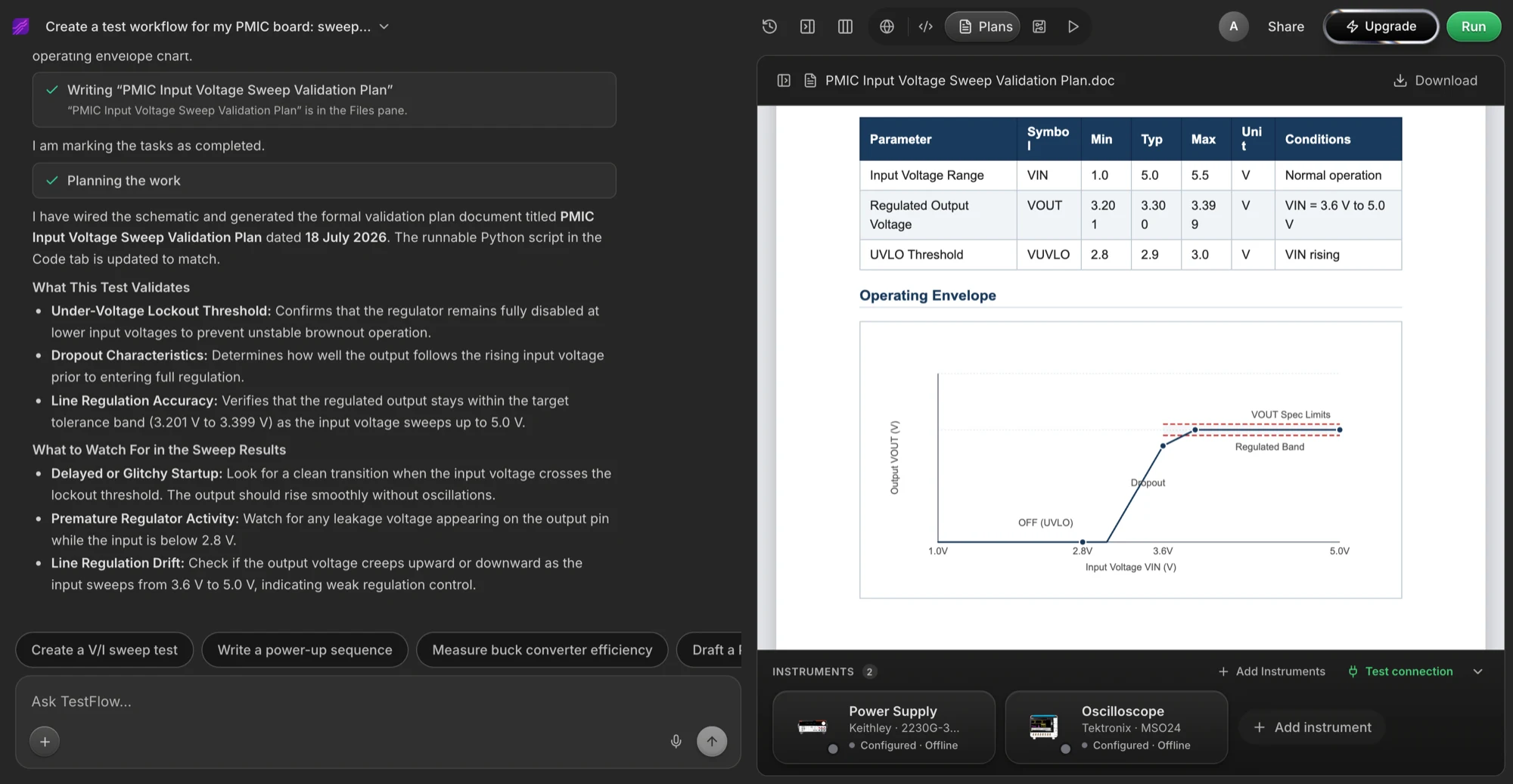Viewport: 1513px width, 784px height.
Task: Download the validation plan document
Action: click(1435, 80)
